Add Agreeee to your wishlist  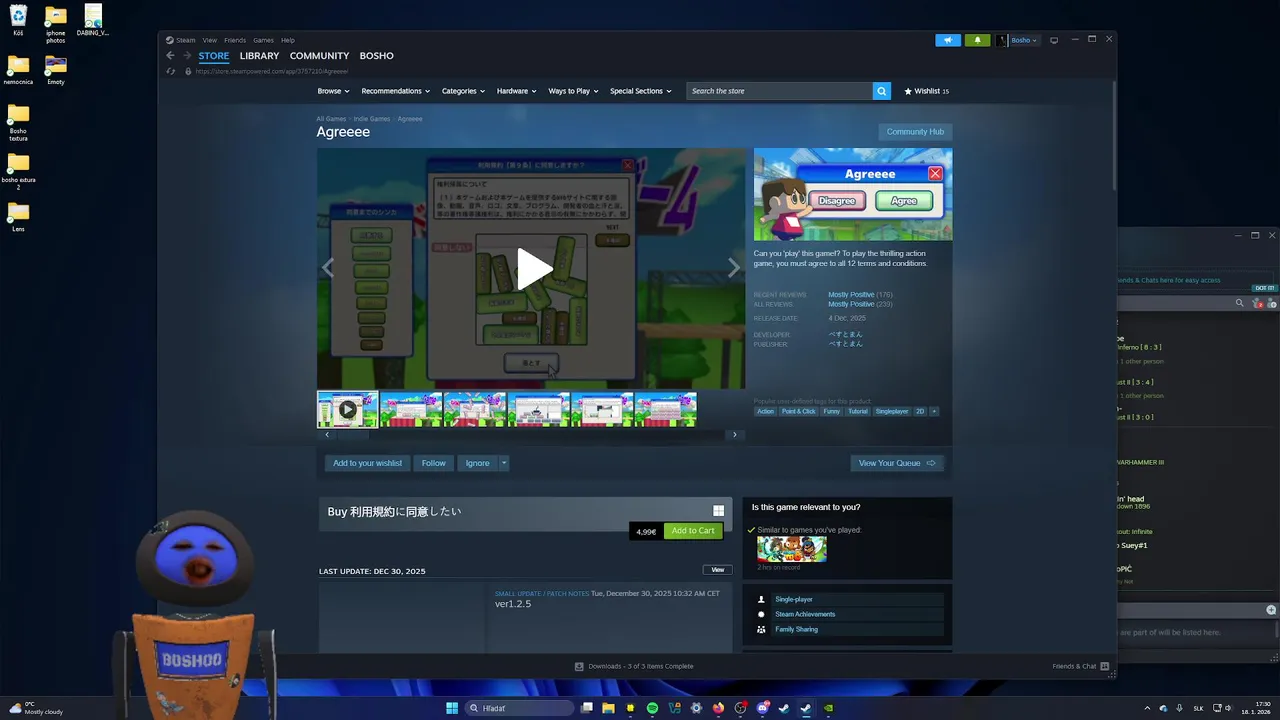pos(367,463)
